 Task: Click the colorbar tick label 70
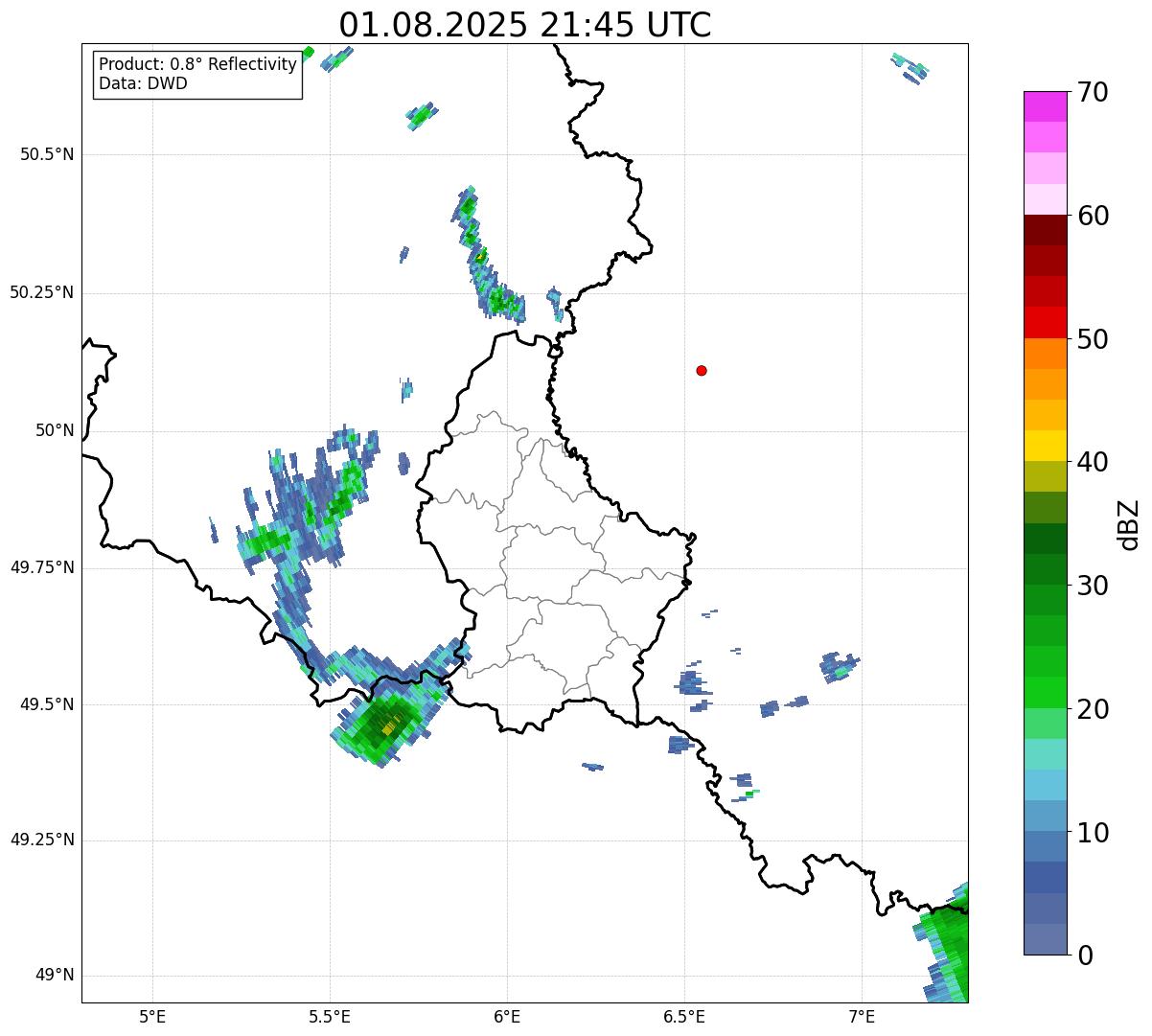(x=1093, y=92)
